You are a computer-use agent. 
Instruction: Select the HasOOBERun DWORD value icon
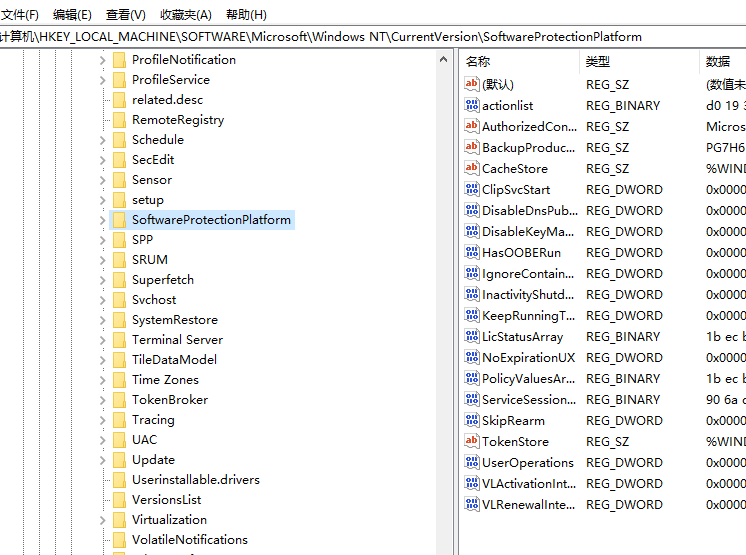pos(471,252)
